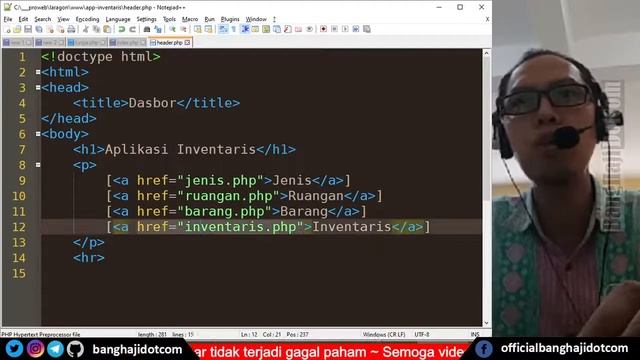Click the Save All toolbar icon
640x360 pixels.
click(39, 29)
